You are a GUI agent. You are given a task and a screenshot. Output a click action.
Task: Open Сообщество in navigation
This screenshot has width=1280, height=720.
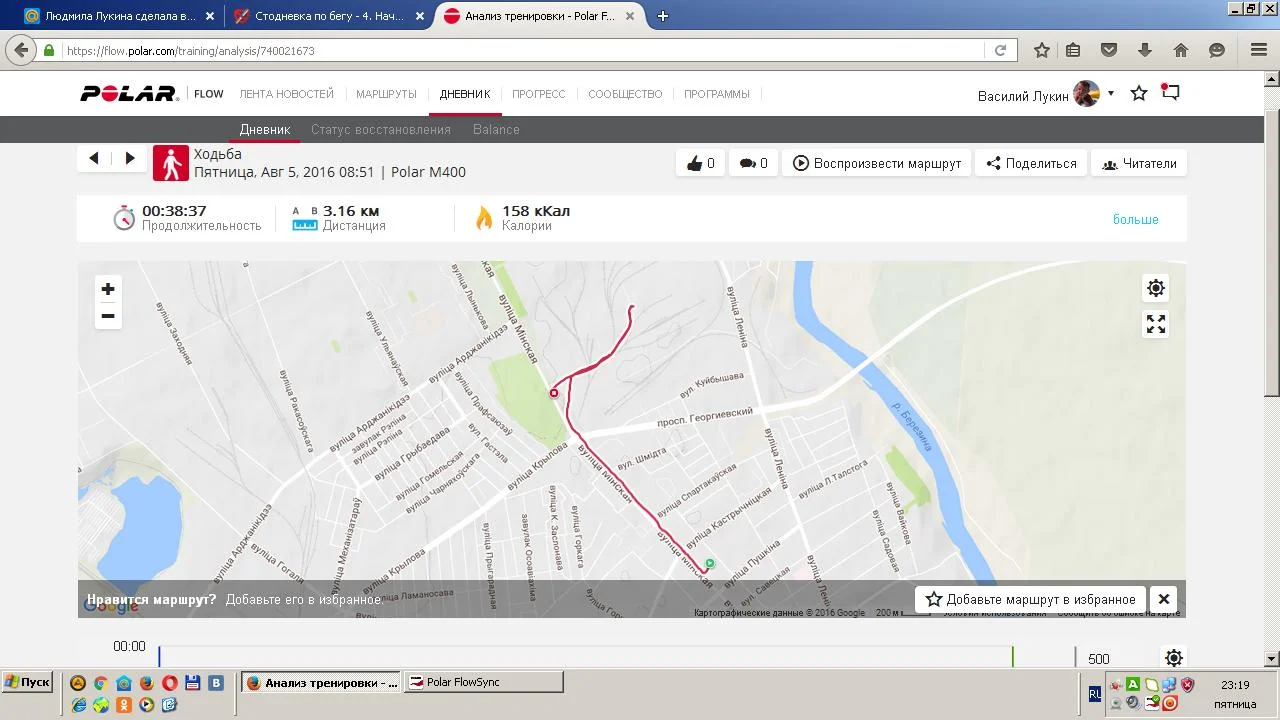point(625,94)
